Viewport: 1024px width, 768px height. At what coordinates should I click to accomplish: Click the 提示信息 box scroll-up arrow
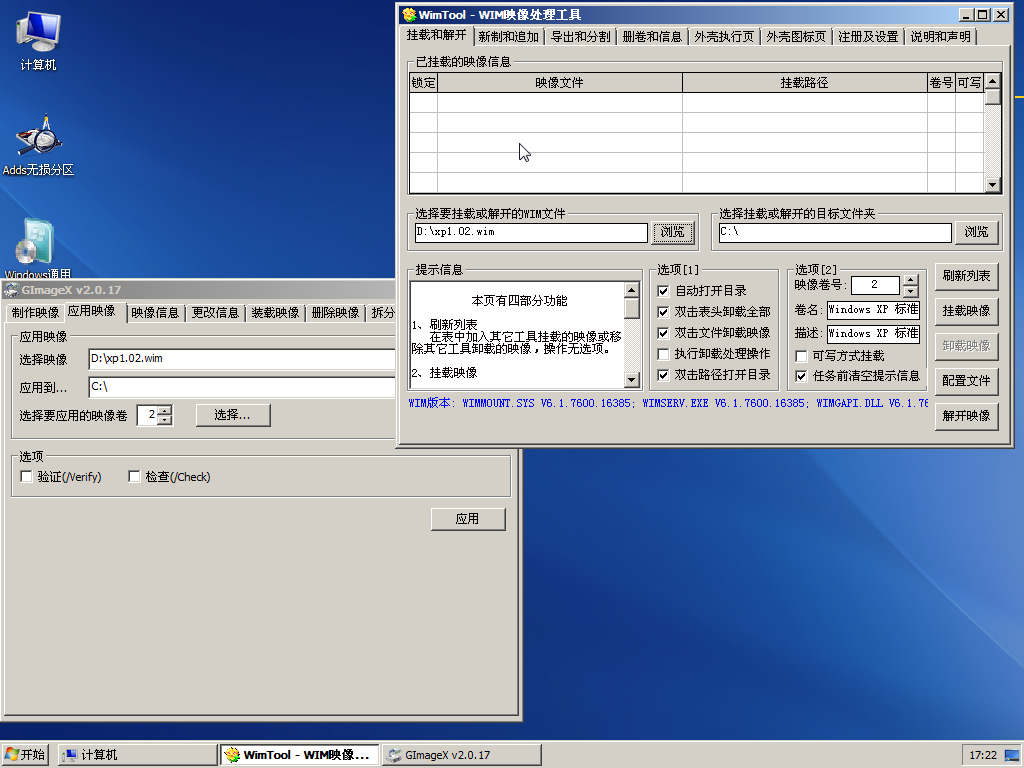(632, 290)
